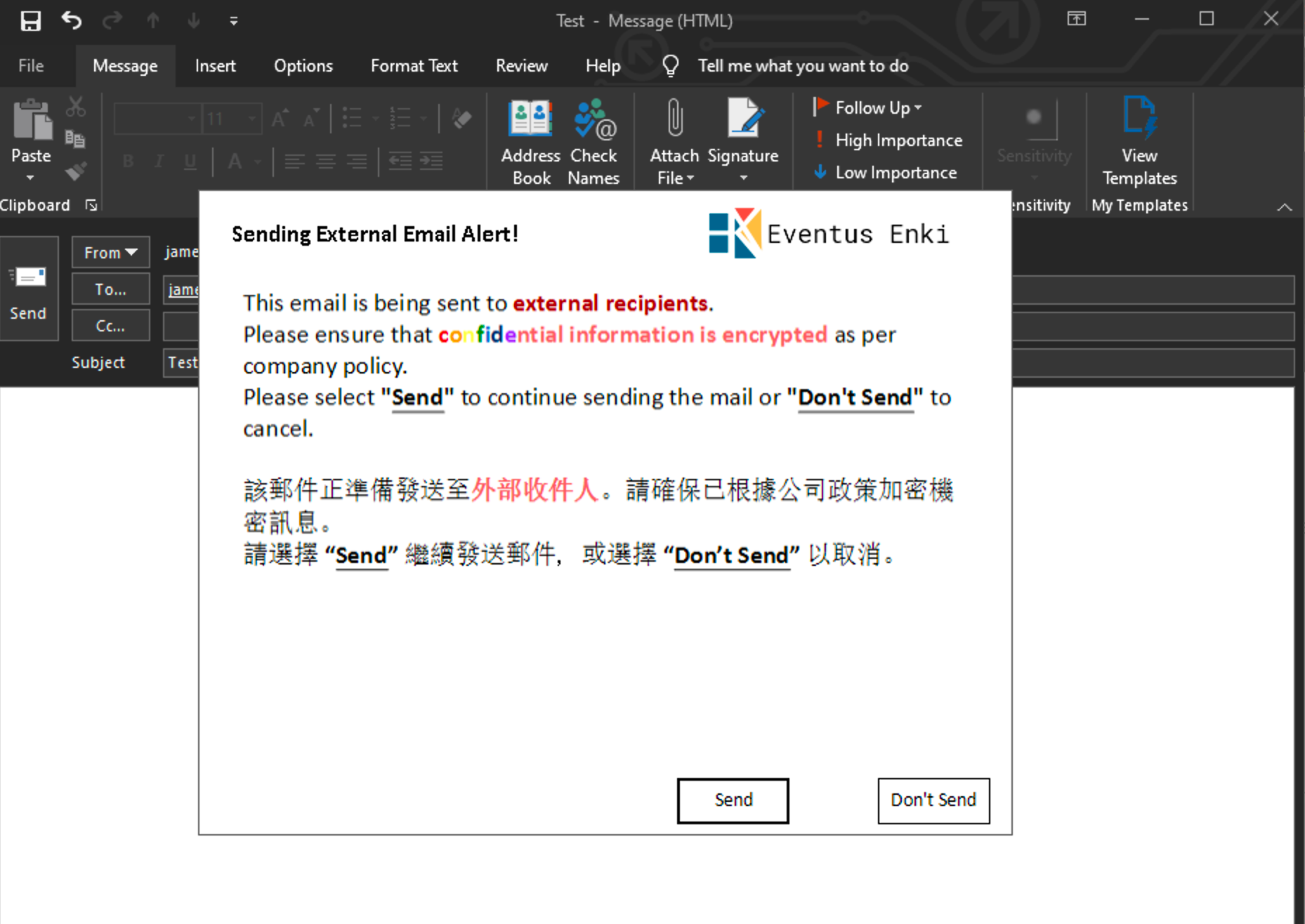Open the Font Color dropdown arrow
Image resolution: width=1305 pixels, height=924 pixels.
point(258,161)
